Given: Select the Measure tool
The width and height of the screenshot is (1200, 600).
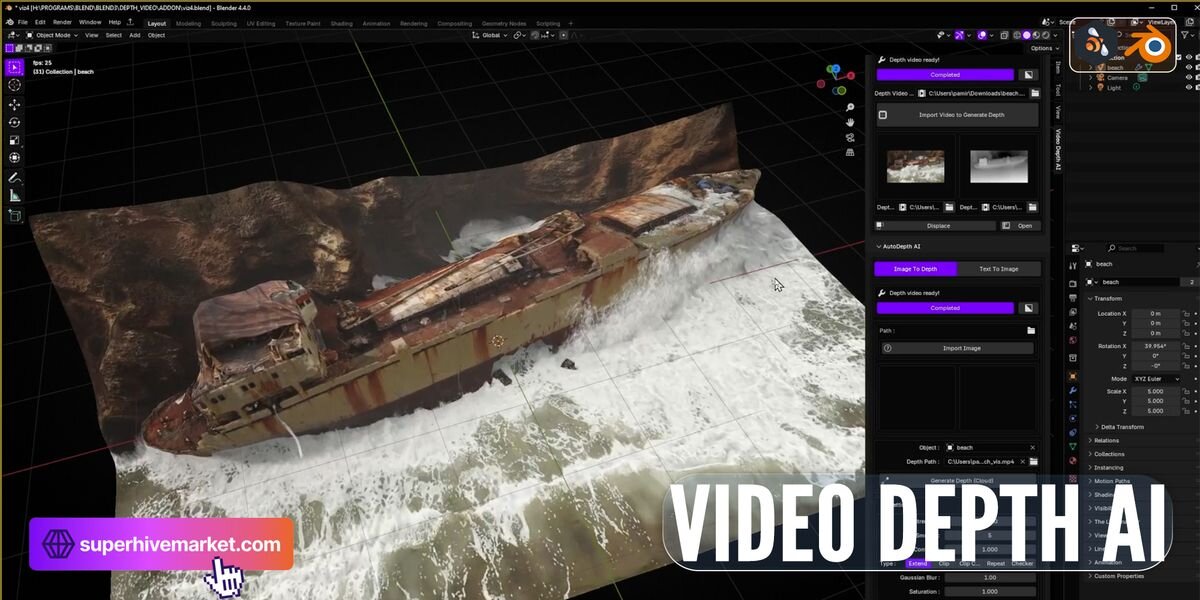Looking at the screenshot, I should (x=15, y=196).
